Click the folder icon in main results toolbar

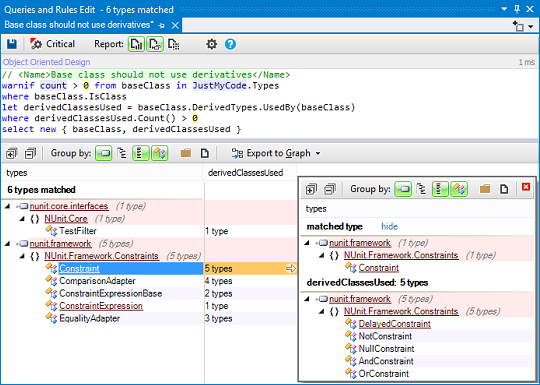click(186, 153)
